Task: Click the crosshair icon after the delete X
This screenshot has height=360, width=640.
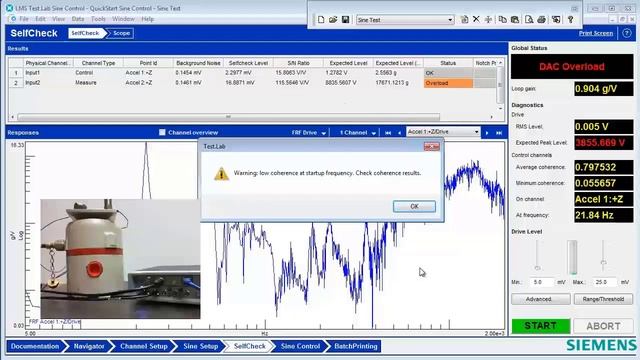Action: (x=488, y=20)
